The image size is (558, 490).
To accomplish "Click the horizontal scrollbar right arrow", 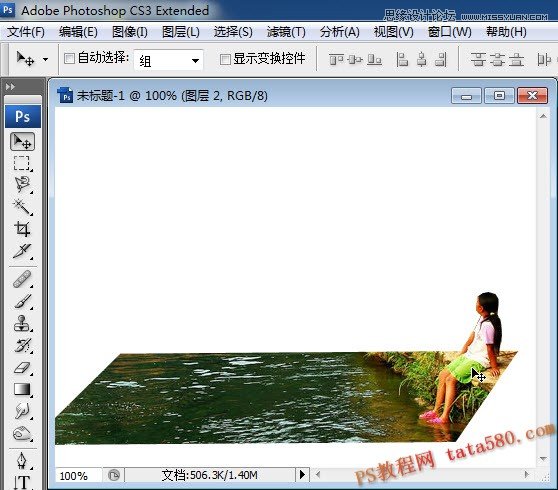I will click(527, 474).
